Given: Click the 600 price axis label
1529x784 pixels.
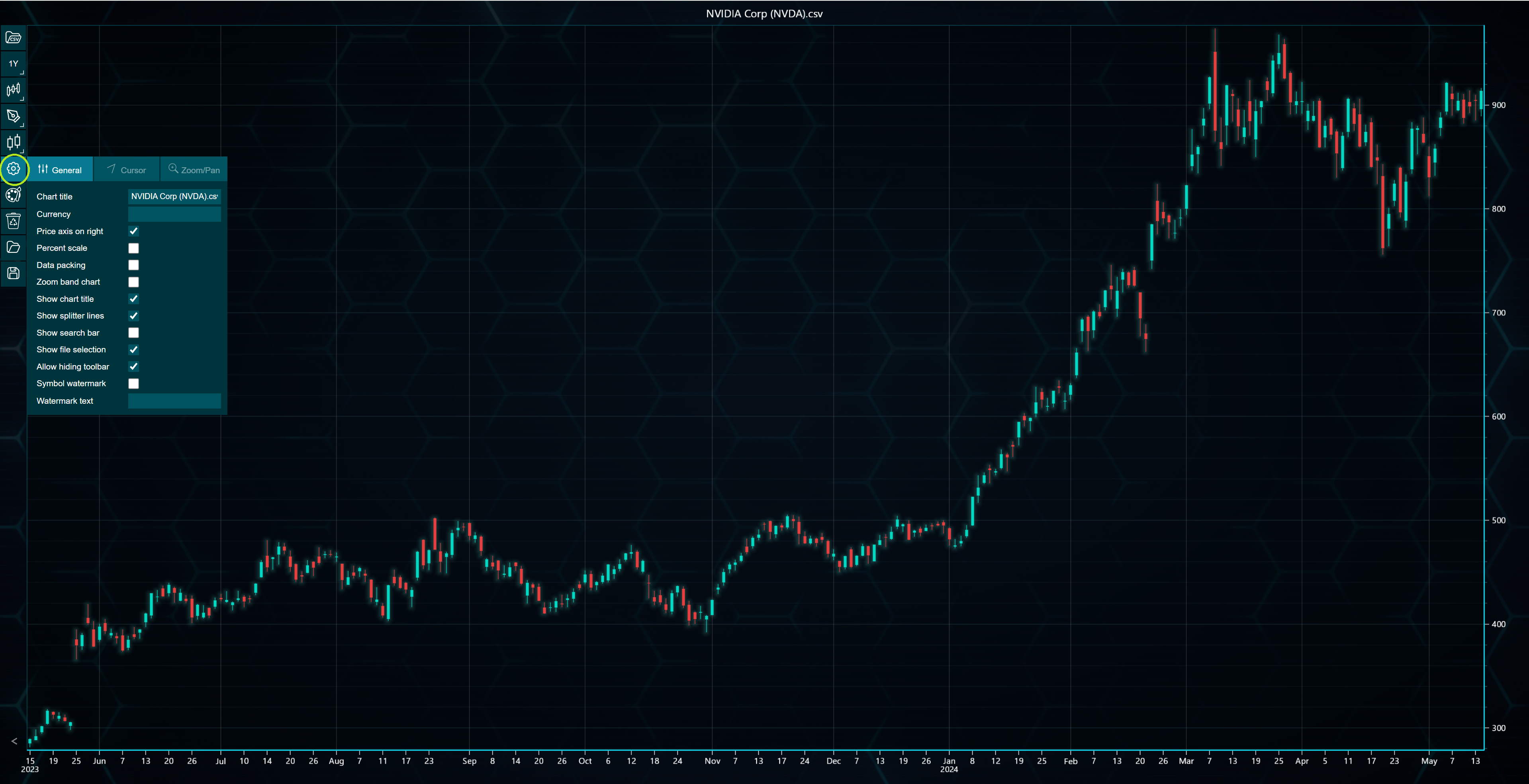Looking at the screenshot, I should (1499, 416).
